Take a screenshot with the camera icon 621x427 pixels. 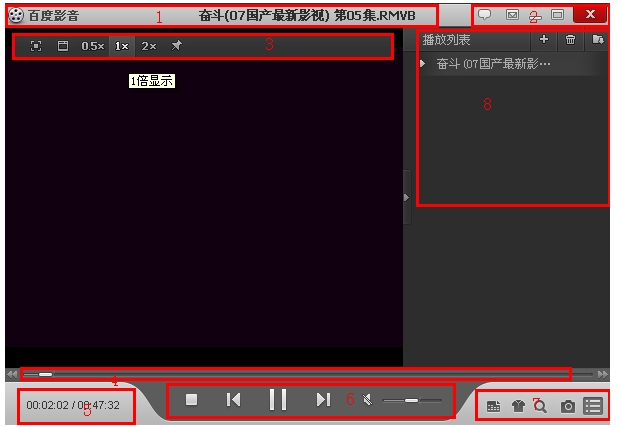pos(568,406)
